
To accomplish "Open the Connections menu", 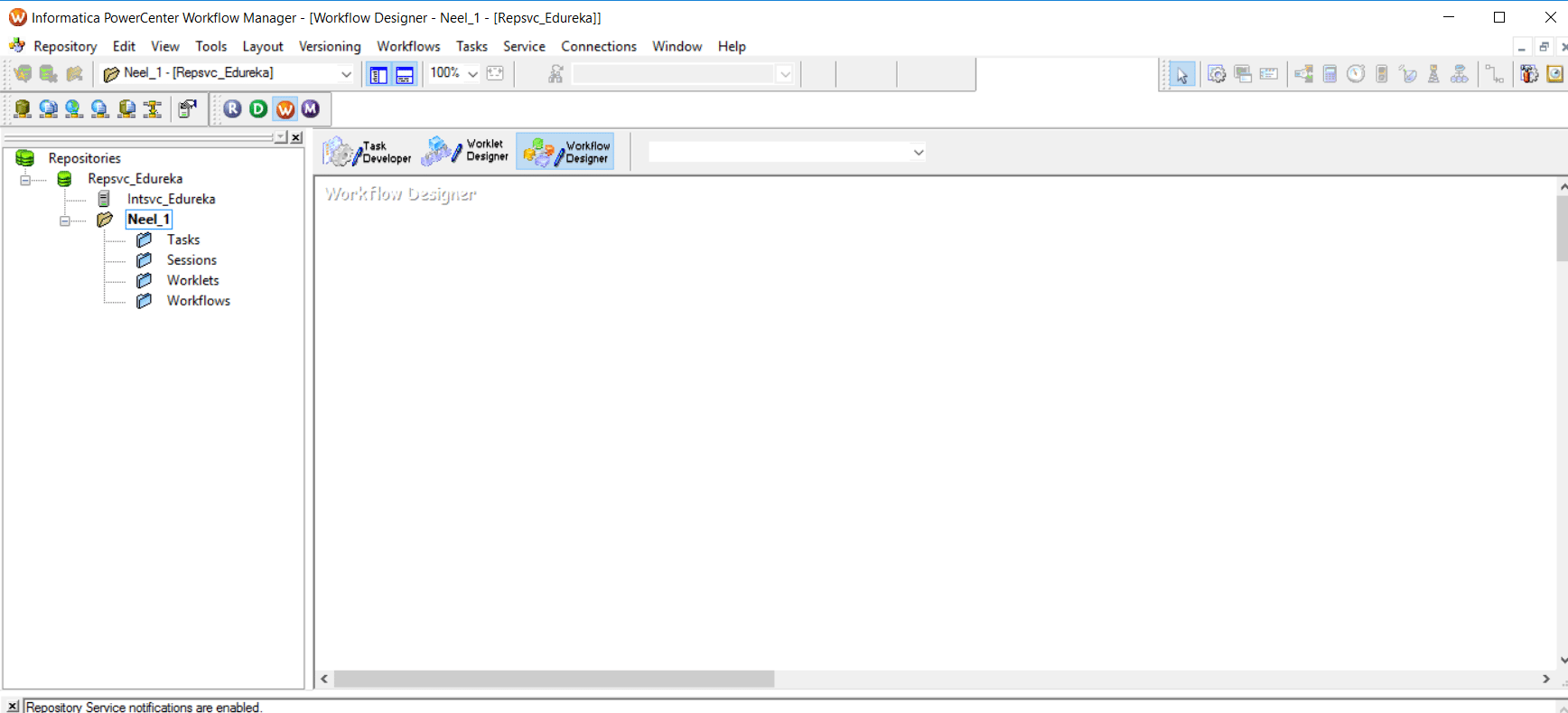I will point(599,46).
